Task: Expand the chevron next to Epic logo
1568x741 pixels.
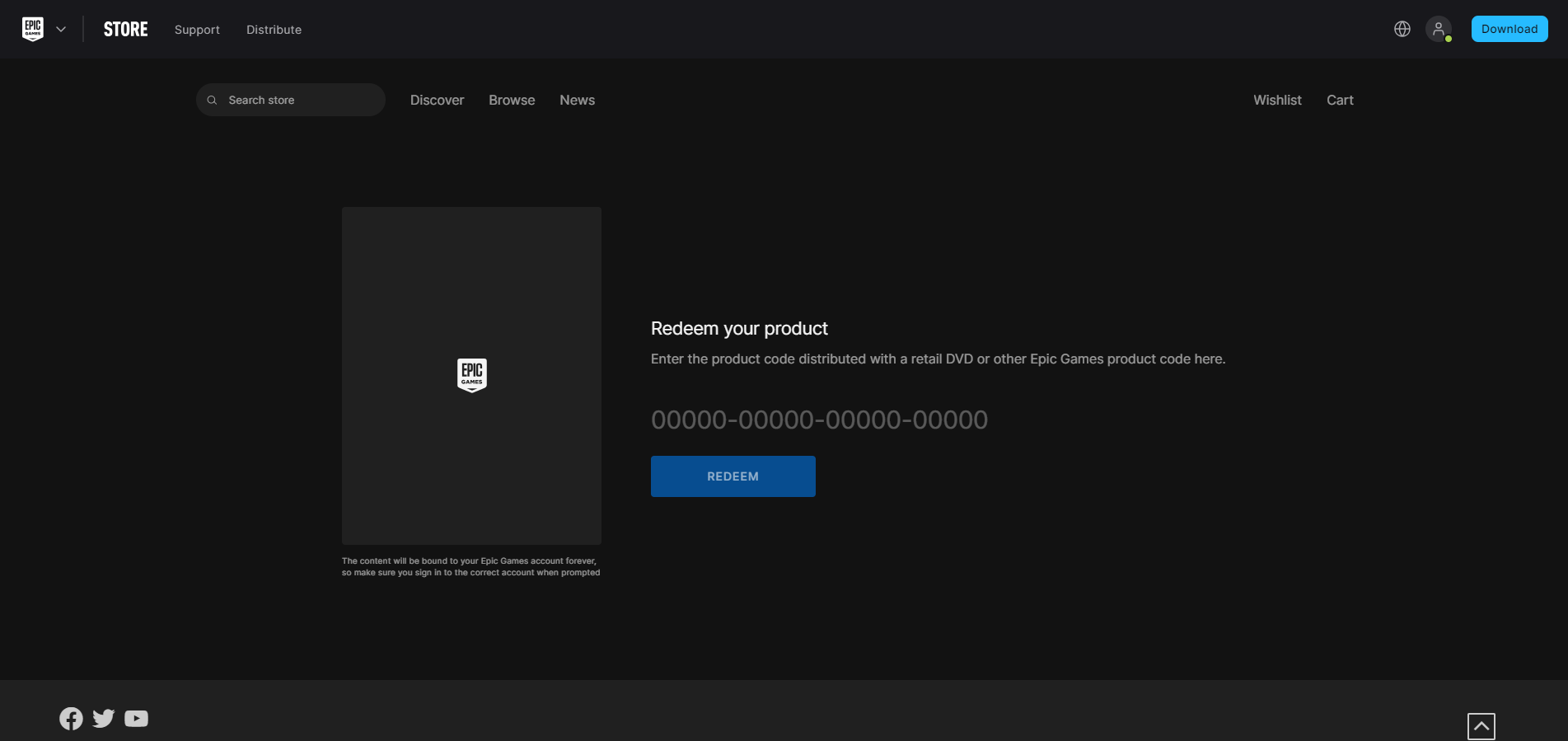Action: (61, 29)
